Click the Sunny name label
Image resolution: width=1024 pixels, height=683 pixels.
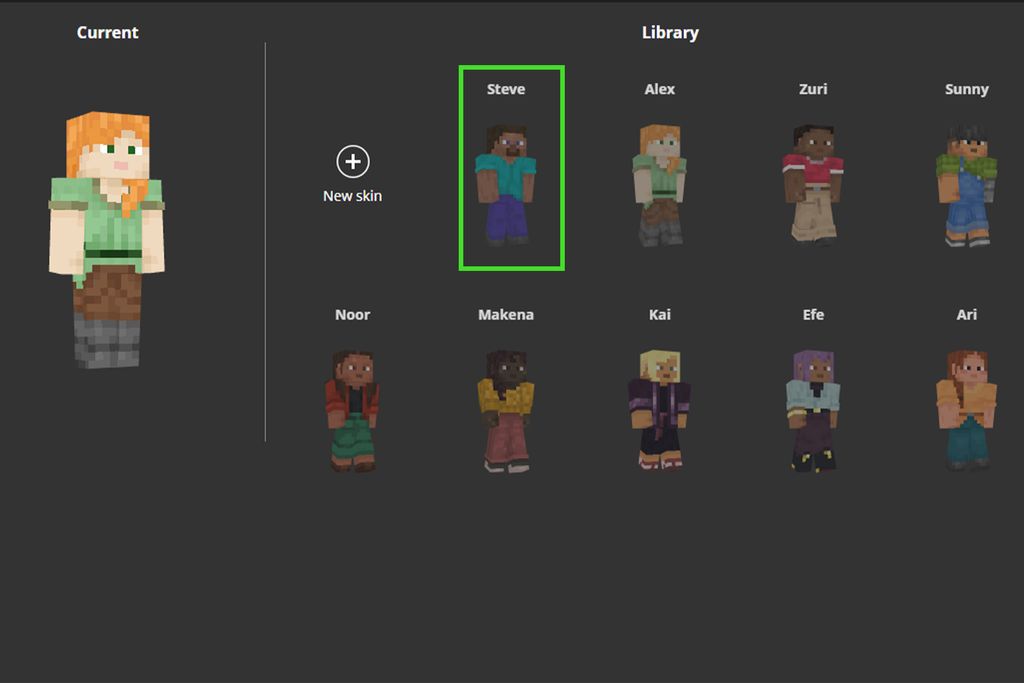click(967, 89)
